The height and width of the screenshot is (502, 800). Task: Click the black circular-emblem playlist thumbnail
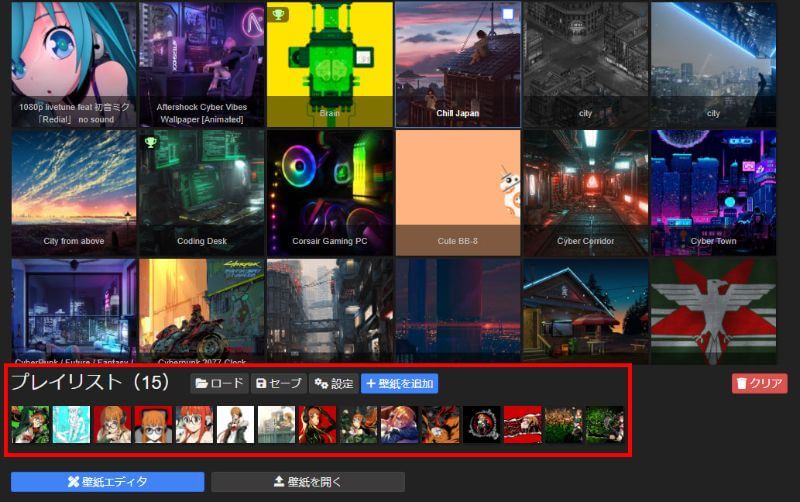coord(482,424)
